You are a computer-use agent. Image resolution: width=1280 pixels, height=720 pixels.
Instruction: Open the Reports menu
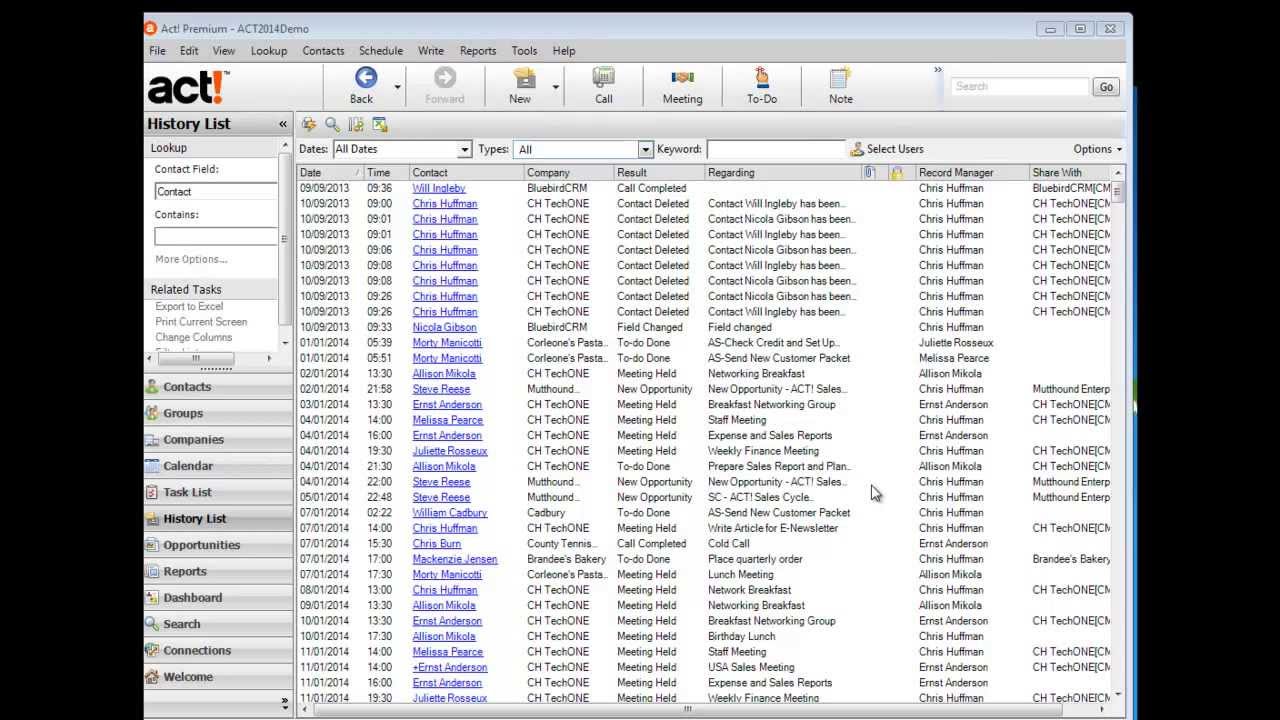(x=478, y=51)
